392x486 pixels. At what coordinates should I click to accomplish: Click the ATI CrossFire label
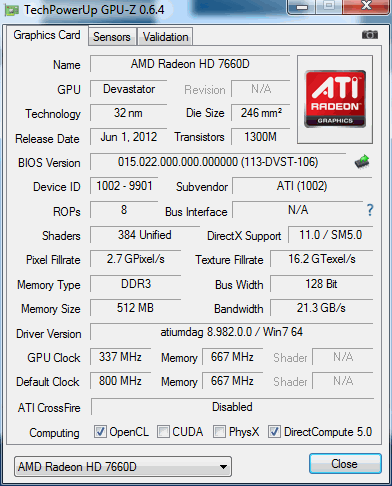[x=49, y=408]
